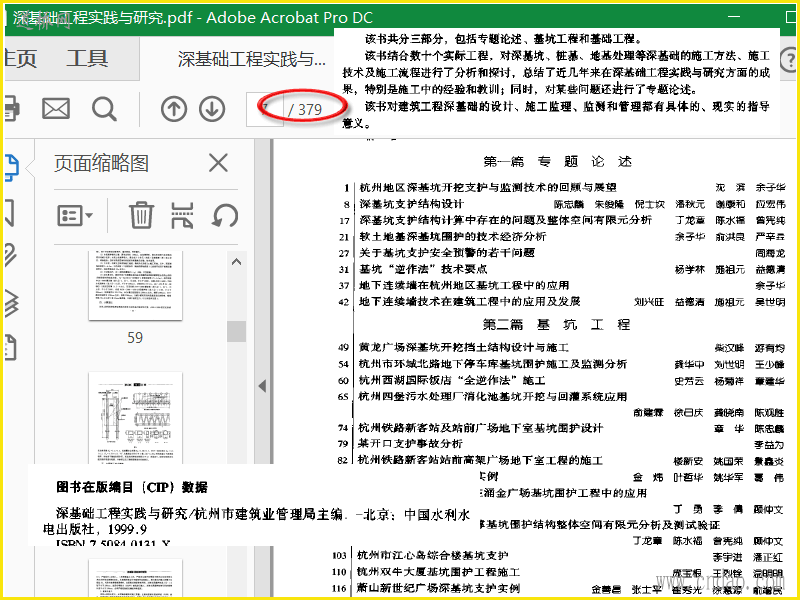Open layers sidebar icon

[11, 302]
